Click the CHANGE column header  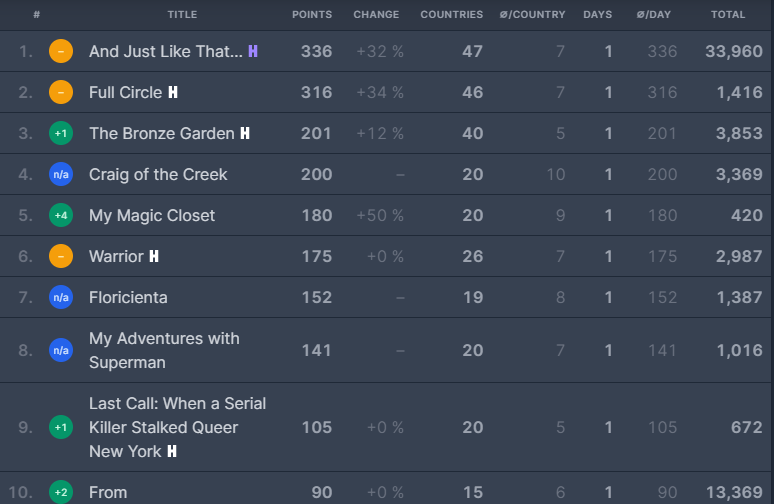click(x=376, y=14)
